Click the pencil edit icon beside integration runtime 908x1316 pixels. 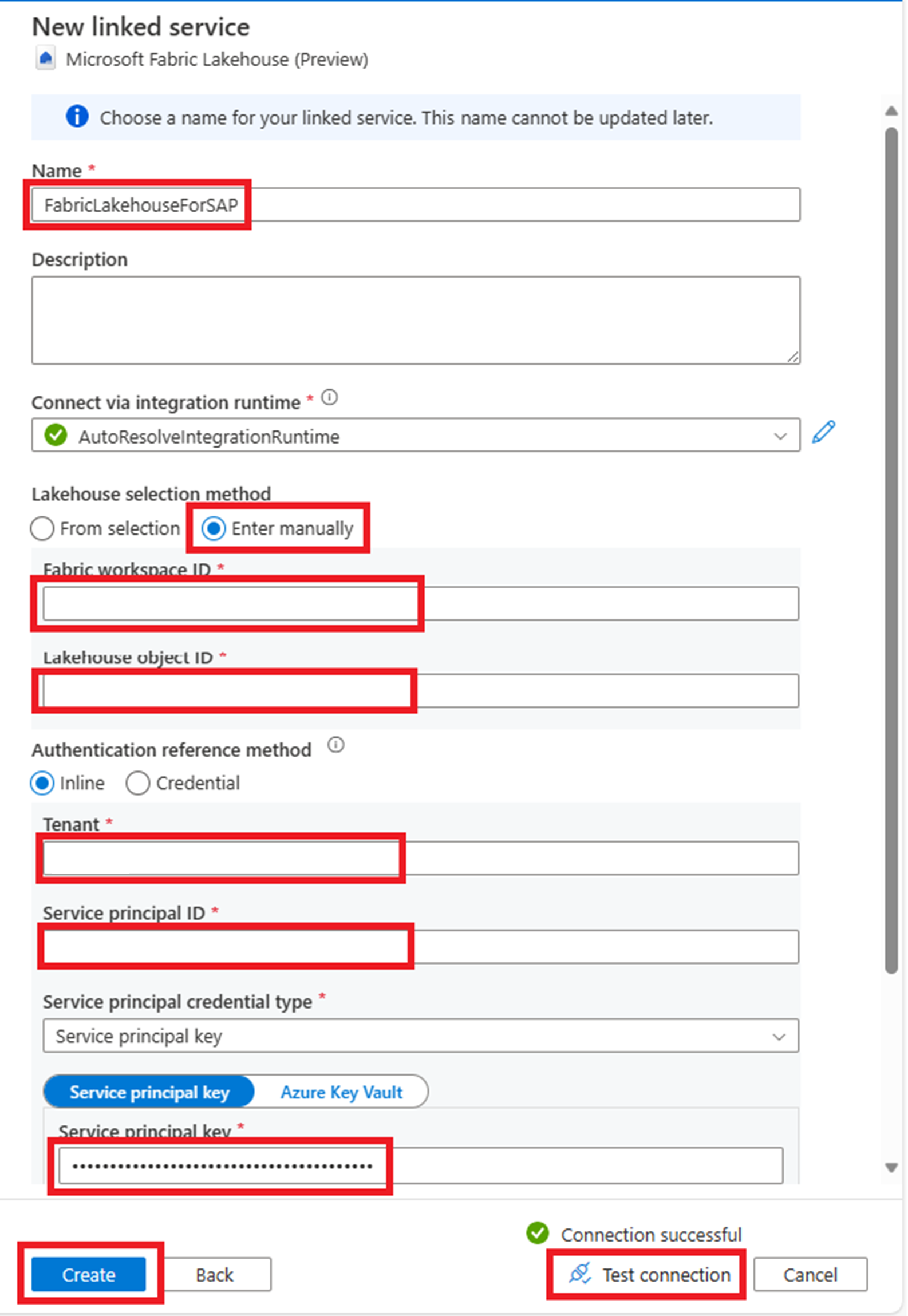coord(823,432)
